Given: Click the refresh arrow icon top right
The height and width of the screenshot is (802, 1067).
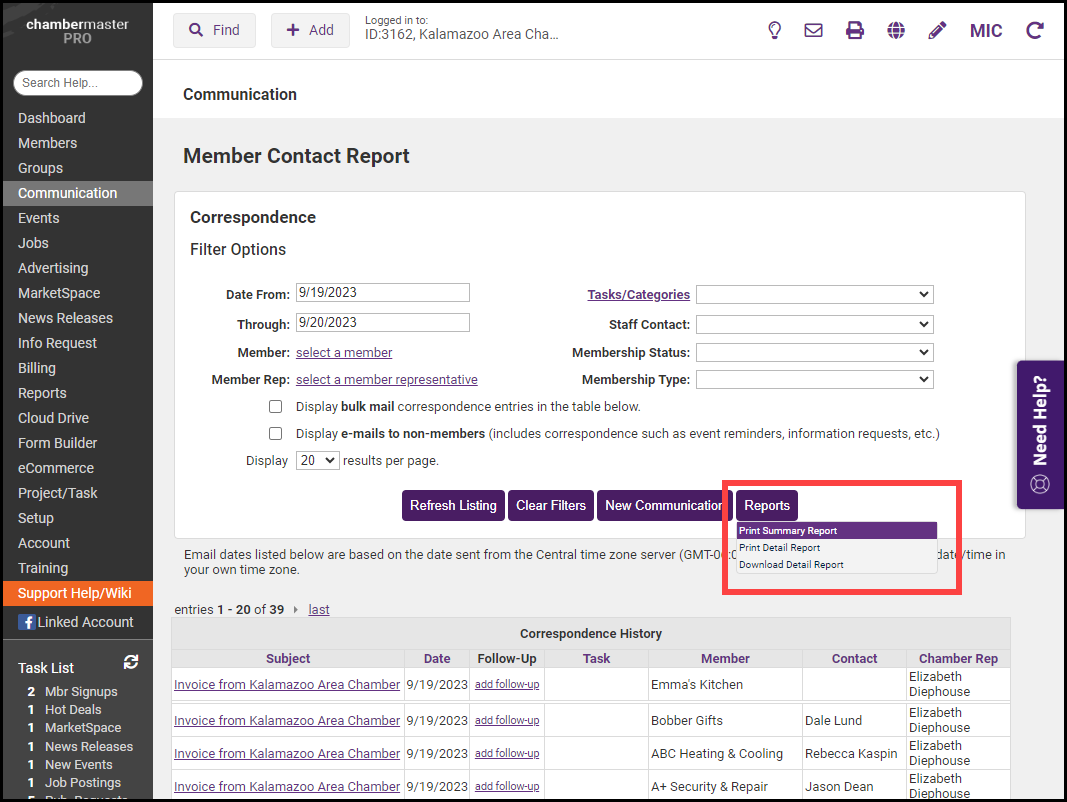Looking at the screenshot, I should [x=1035, y=30].
